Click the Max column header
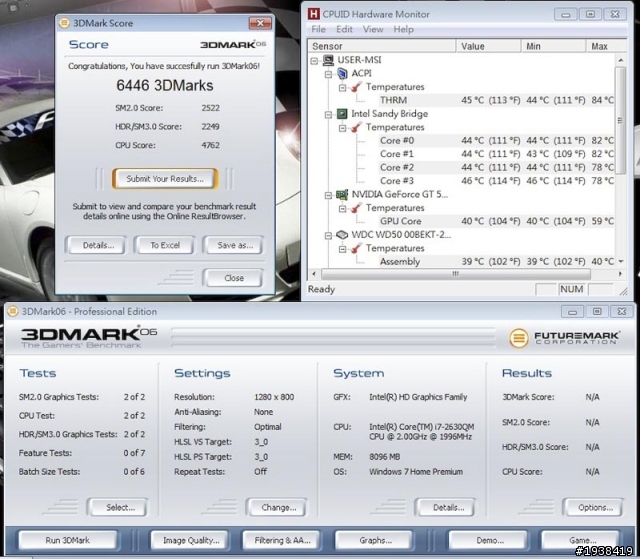 (606, 46)
